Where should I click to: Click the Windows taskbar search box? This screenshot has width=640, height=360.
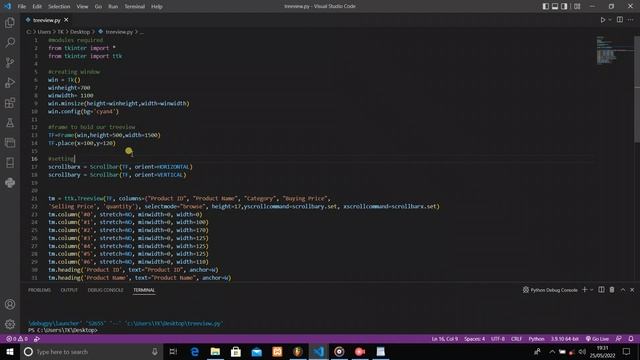[91, 351]
